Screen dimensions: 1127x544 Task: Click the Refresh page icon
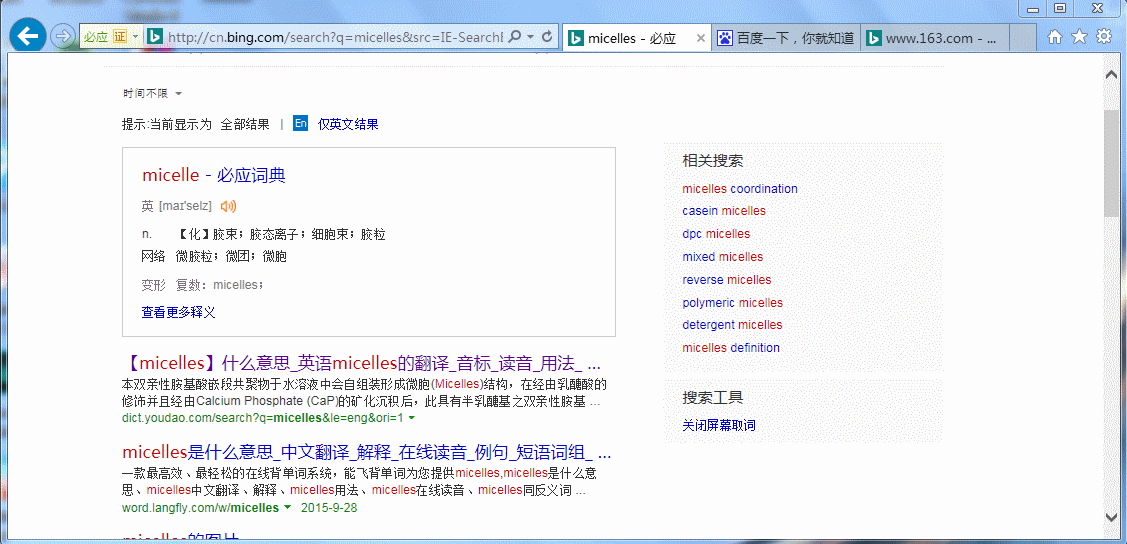547,37
